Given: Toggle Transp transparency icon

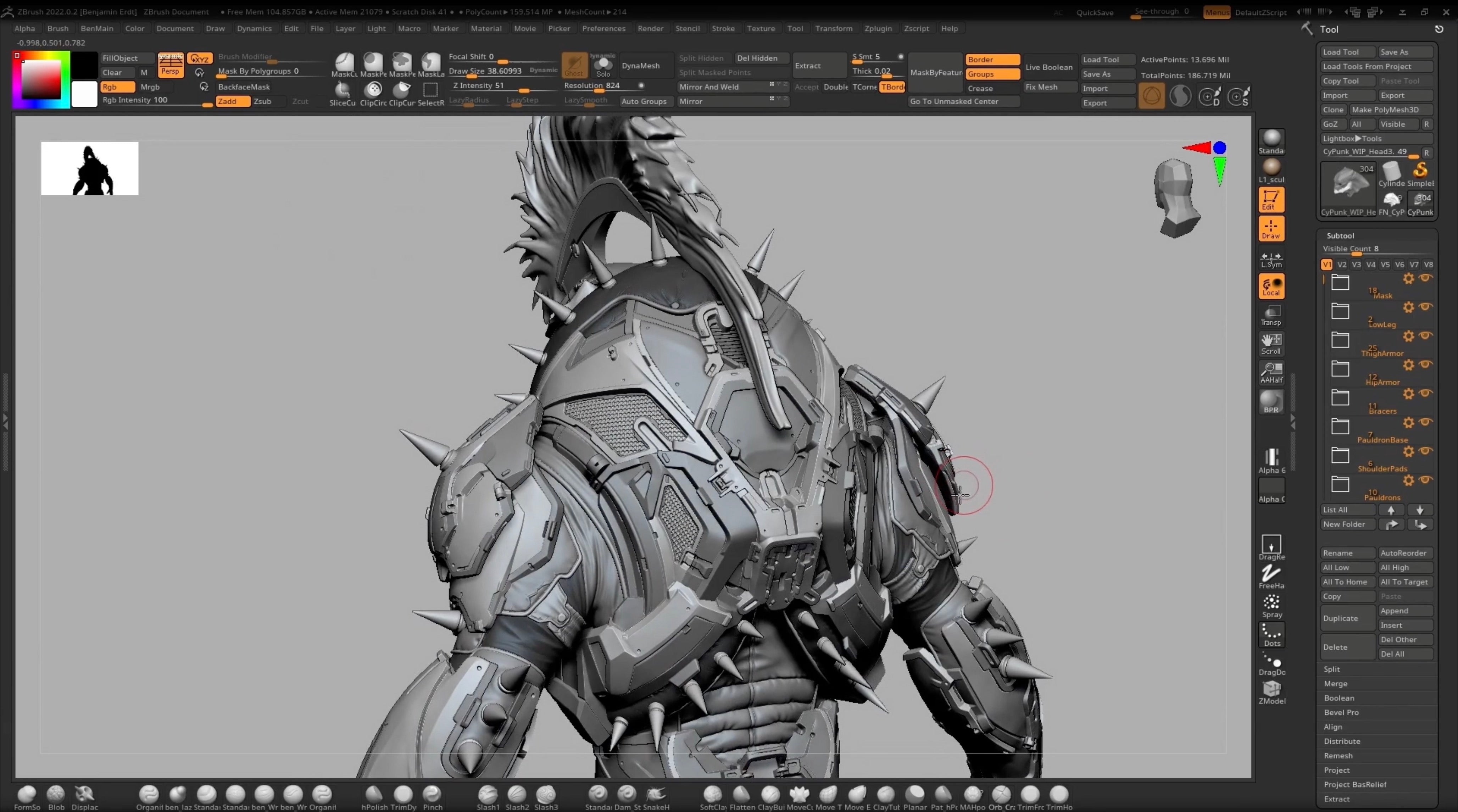Looking at the screenshot, I should 1271,315.
